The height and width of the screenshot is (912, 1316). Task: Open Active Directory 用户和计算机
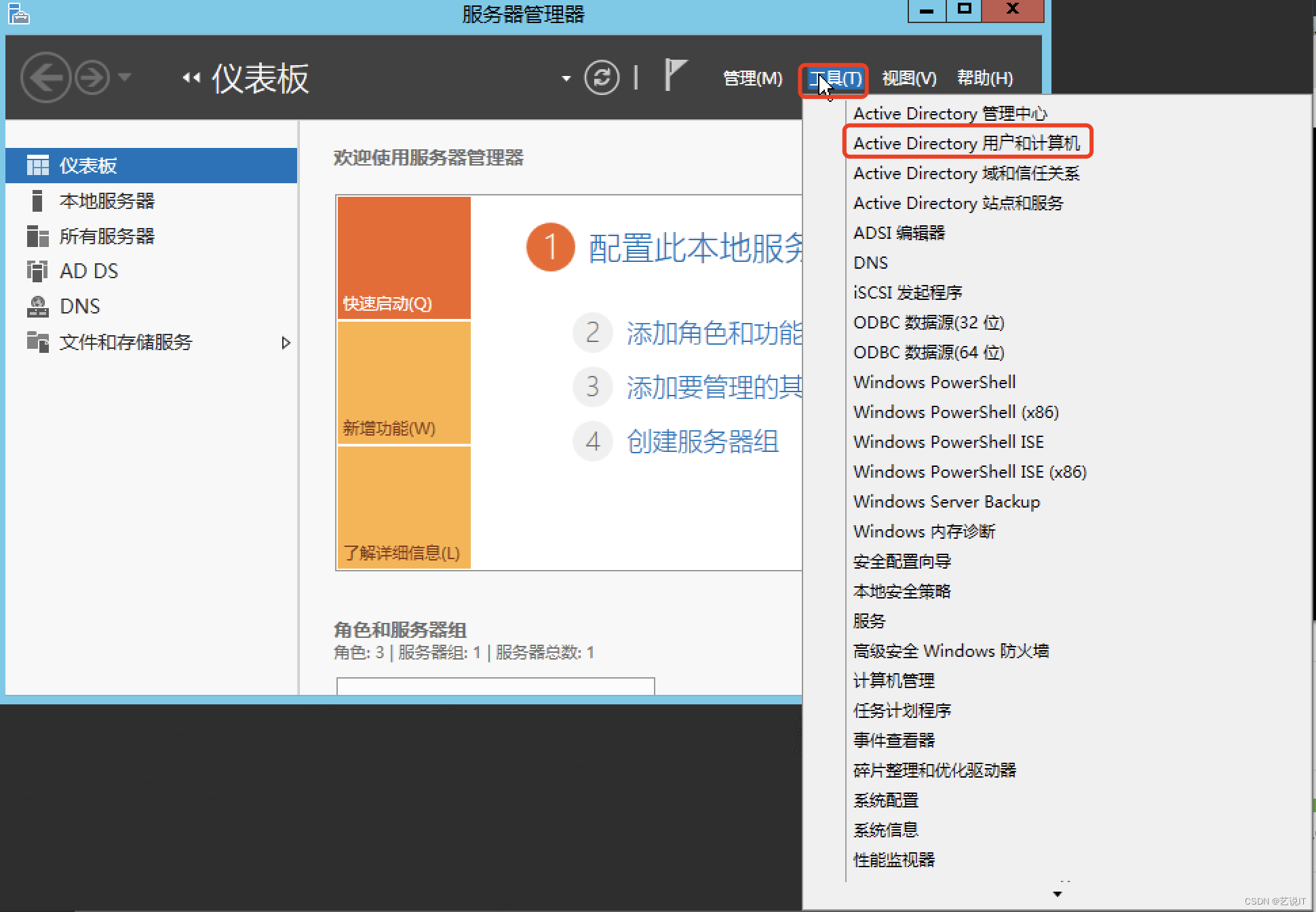point(967,143)
